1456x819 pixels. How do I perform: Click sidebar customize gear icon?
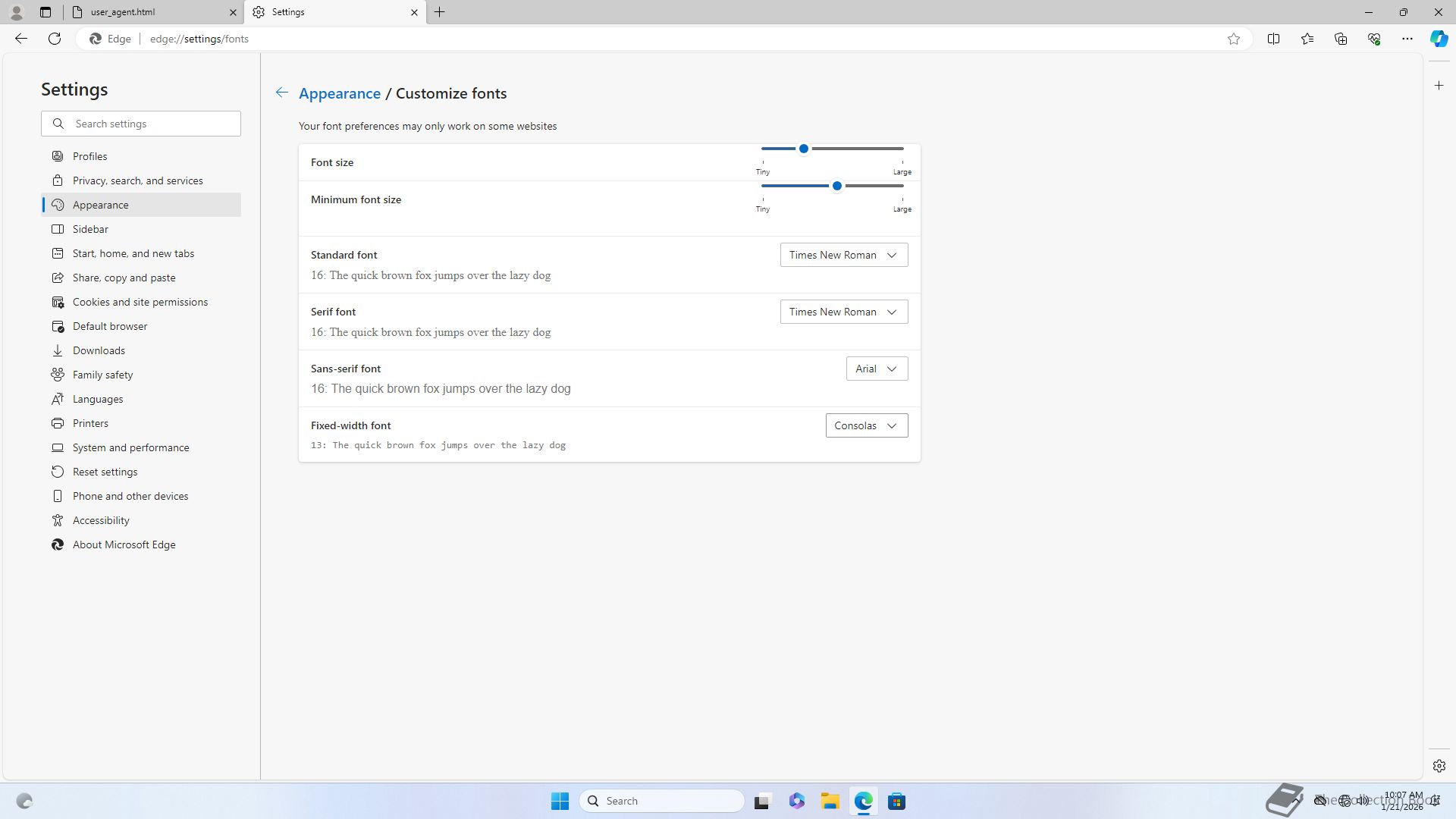1439,766
